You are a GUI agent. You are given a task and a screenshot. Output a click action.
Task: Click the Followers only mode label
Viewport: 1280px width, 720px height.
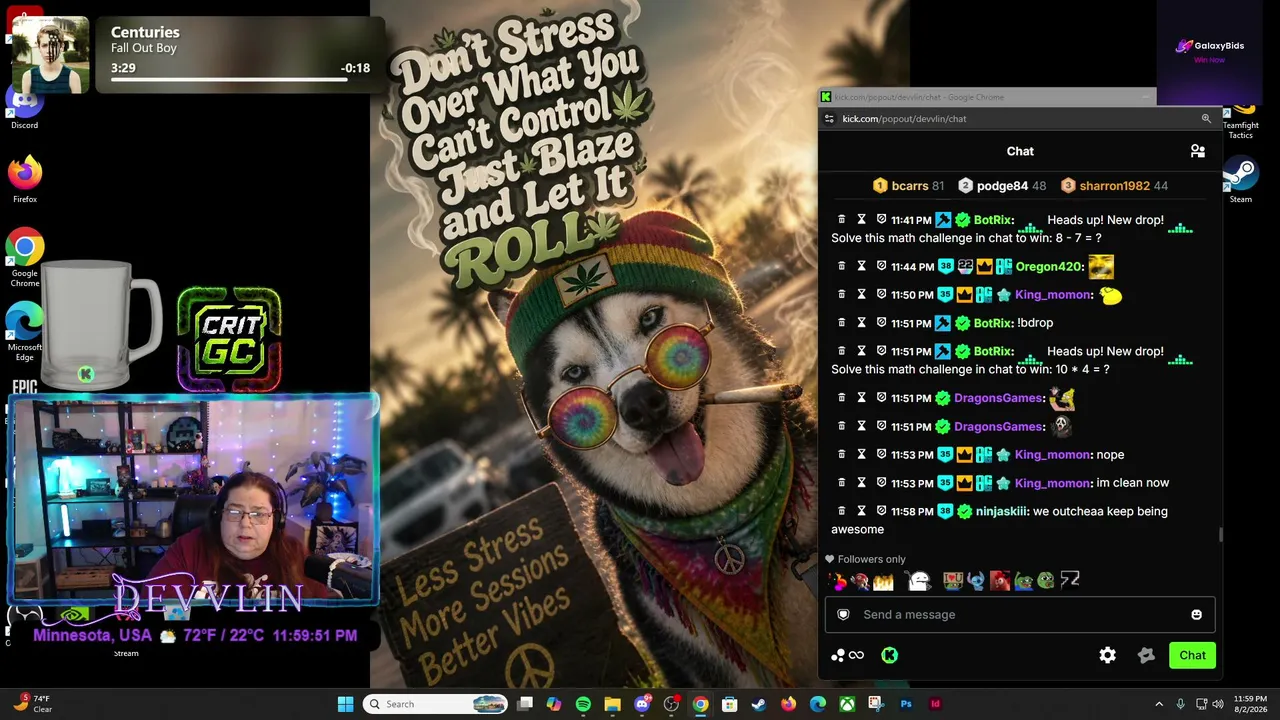(x=866, y=560)
